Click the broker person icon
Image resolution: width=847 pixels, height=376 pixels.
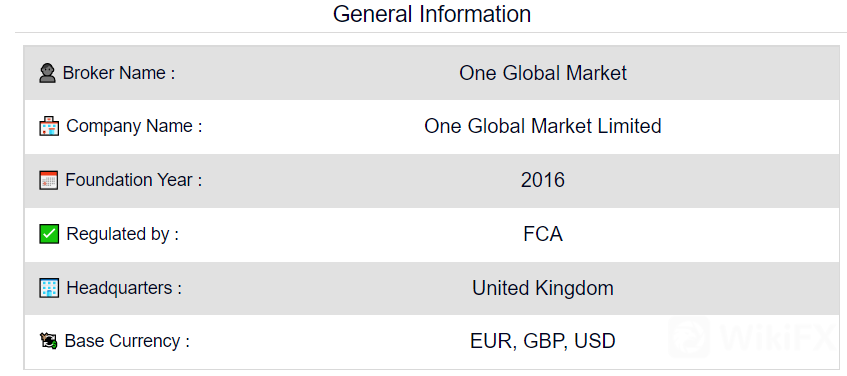pyautogui.click(x=48, y=73)
